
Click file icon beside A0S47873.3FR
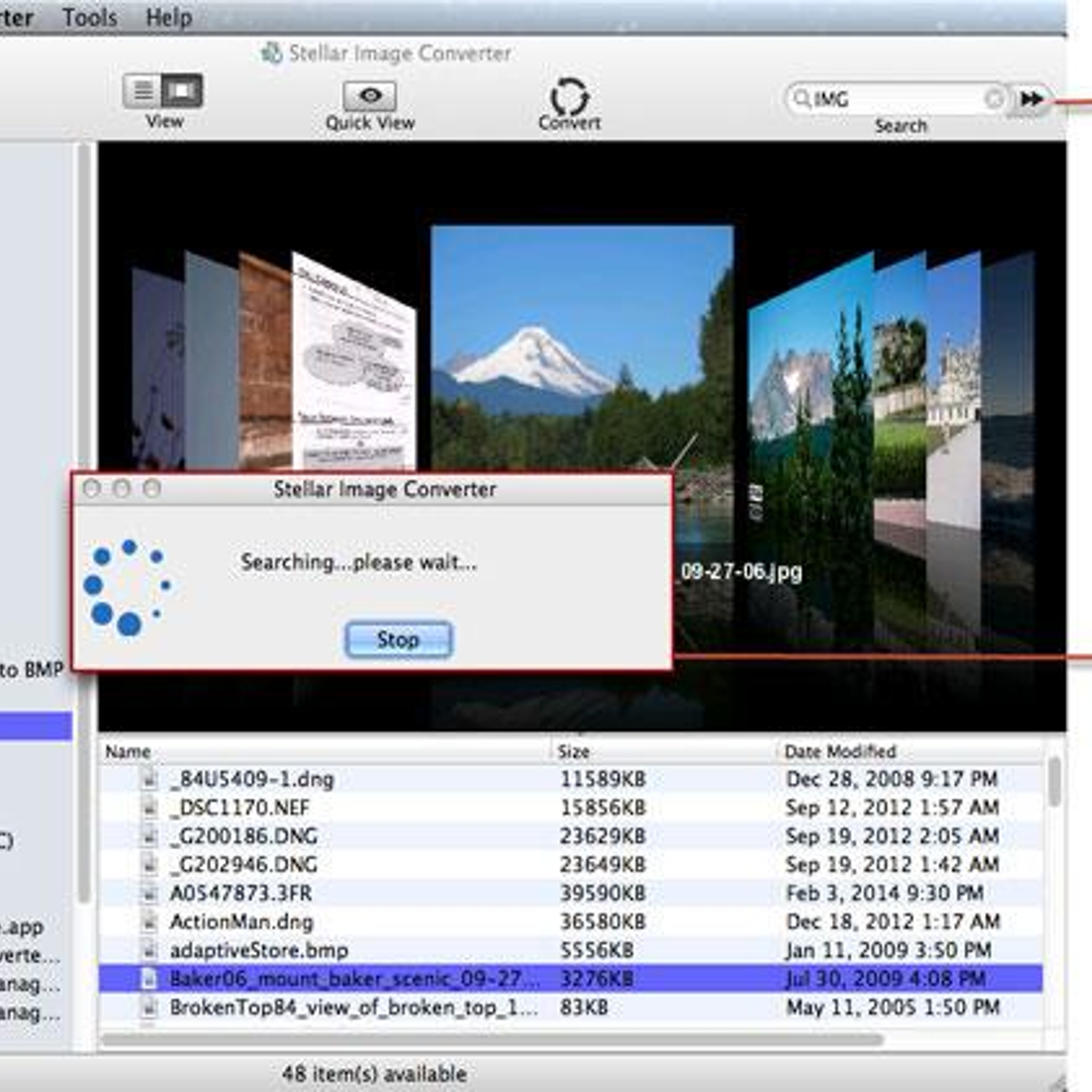point(149,893)
